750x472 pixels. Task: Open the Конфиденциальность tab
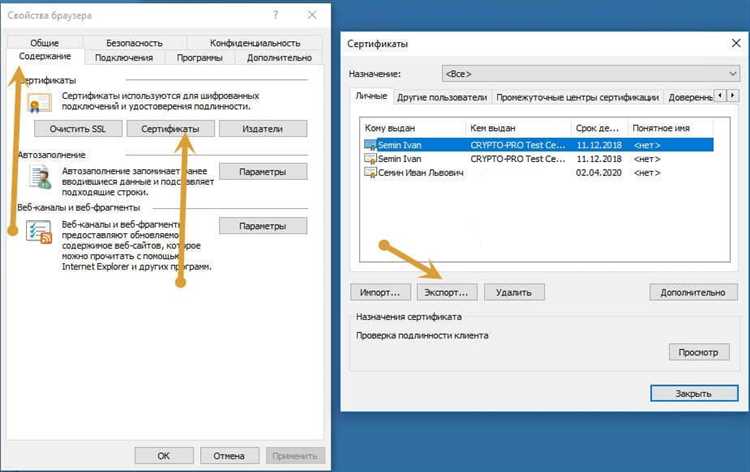tap(255, 43)
